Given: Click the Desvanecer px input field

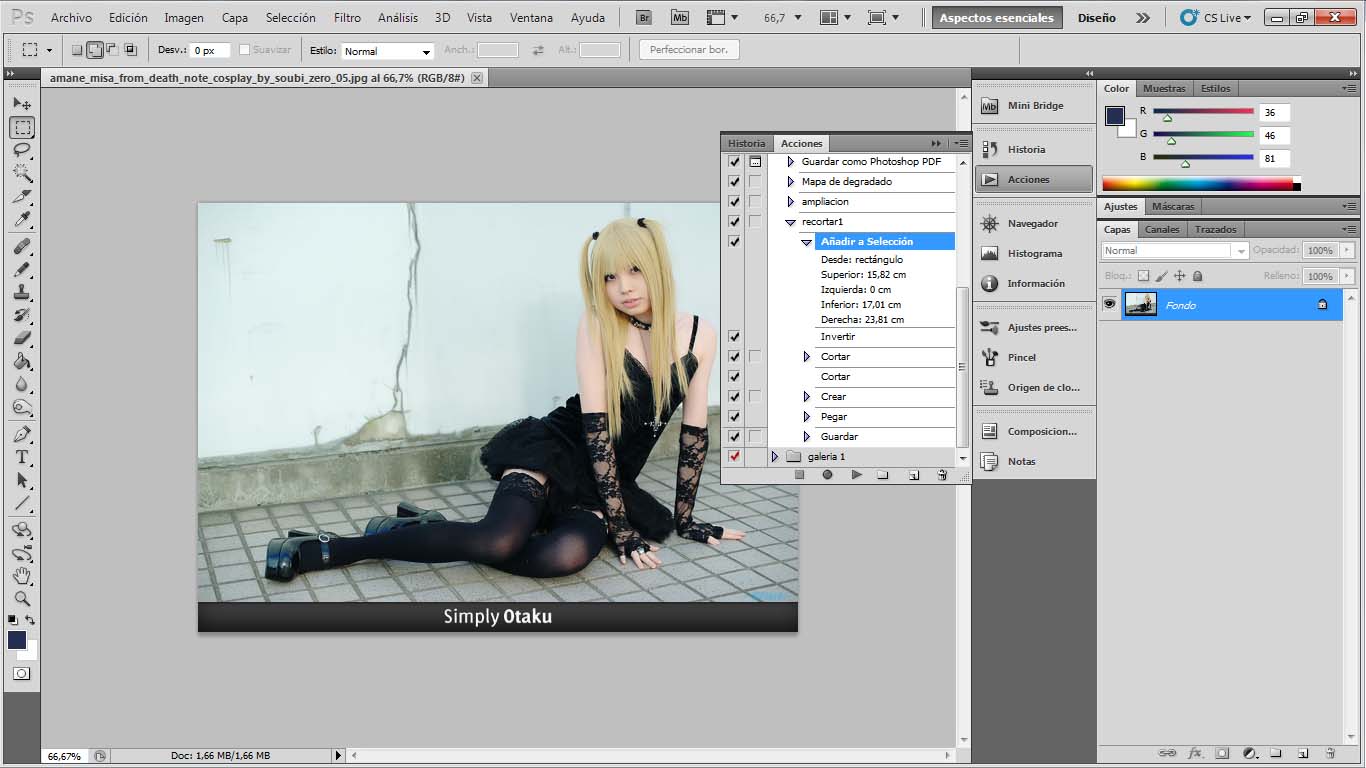Looking at the screenshot, I should pyautogui.click(x=210, y=50).
